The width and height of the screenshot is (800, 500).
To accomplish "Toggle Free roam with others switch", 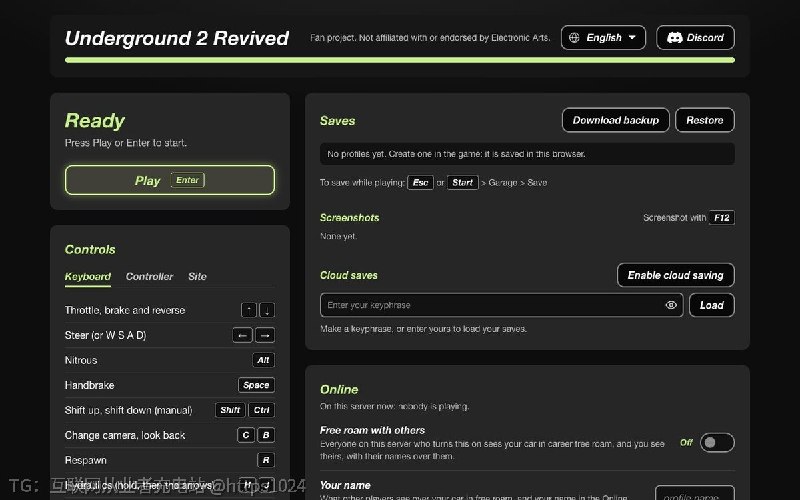I will (717, 442).
